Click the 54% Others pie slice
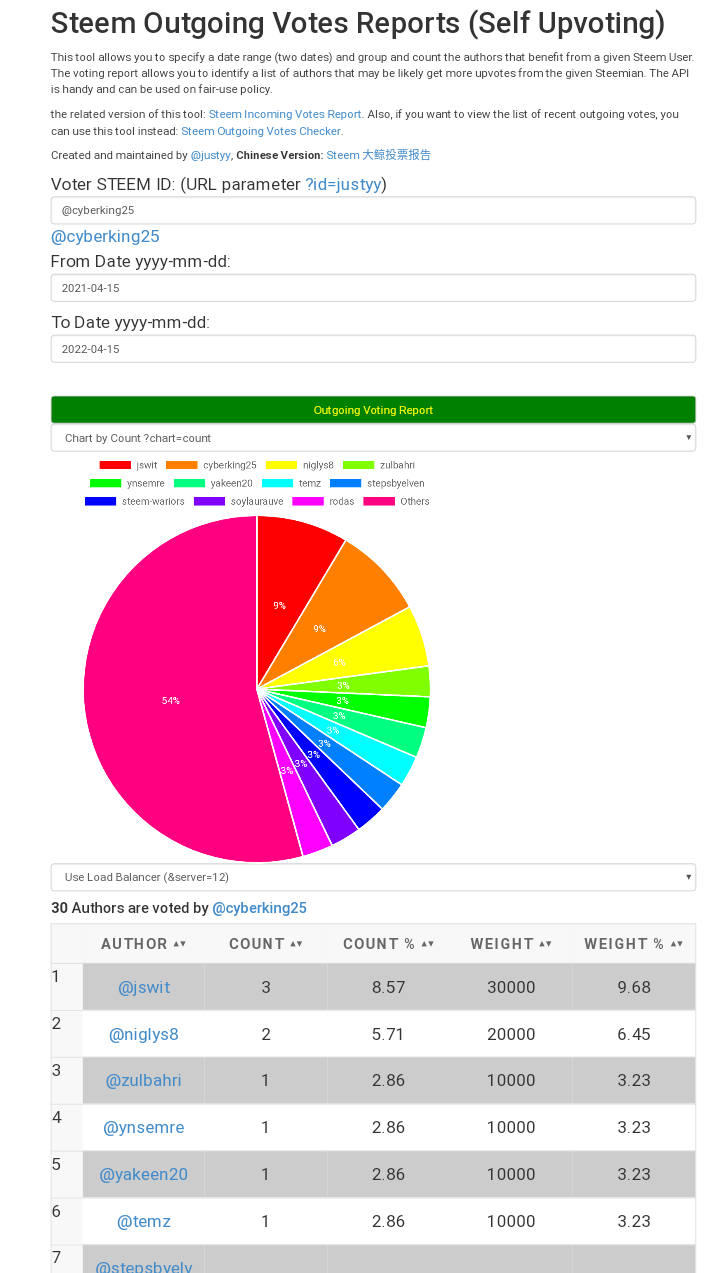The image size is (720, 1273). tap(170, 700)
